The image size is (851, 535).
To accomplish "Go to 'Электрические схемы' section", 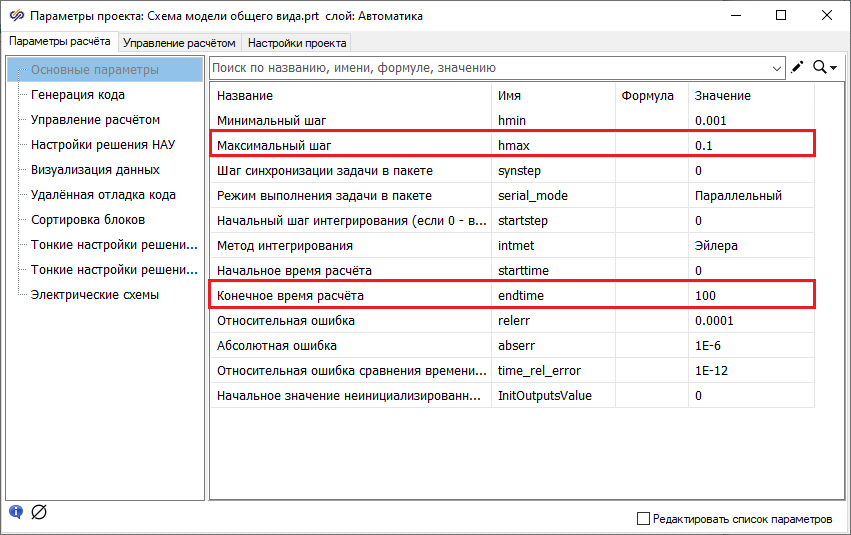I will pos(95,295).
